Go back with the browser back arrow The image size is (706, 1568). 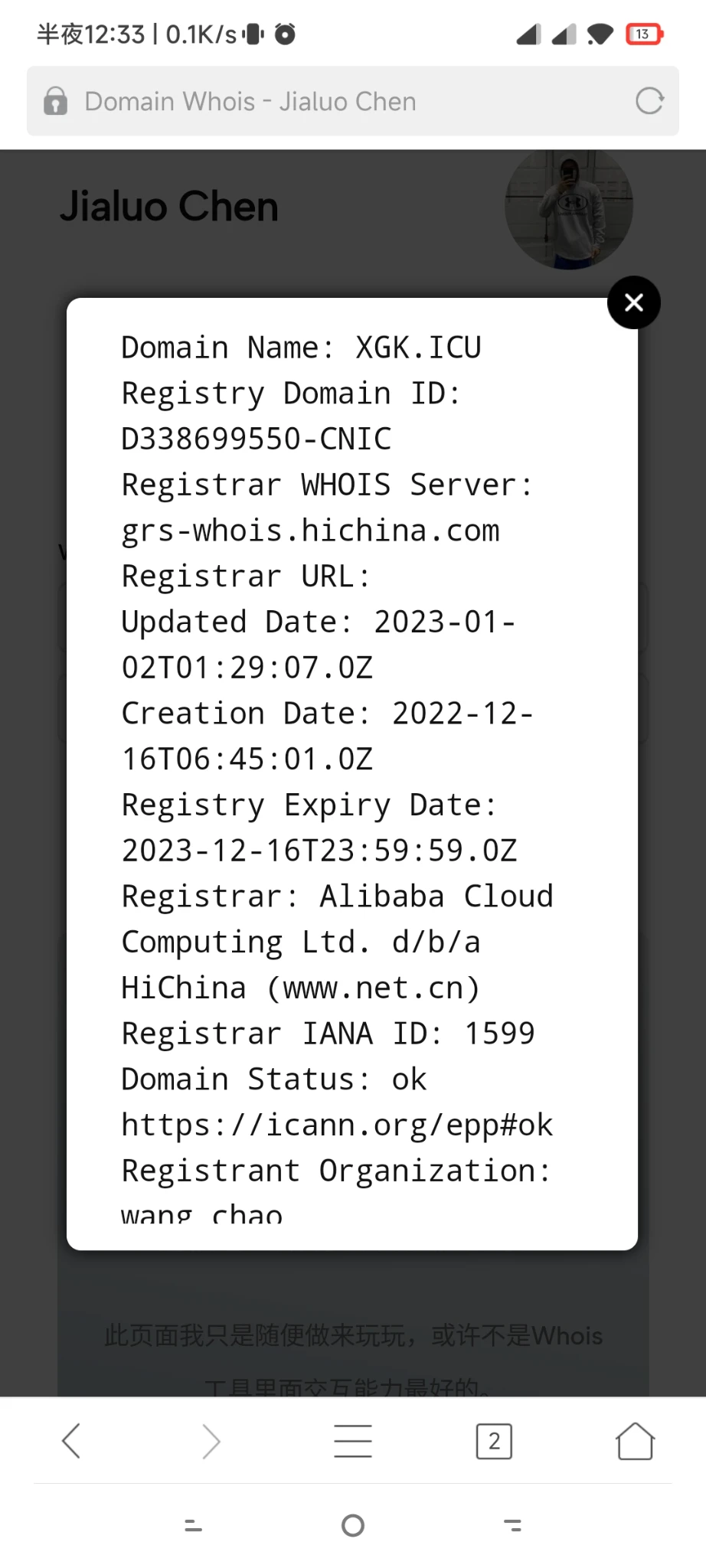click(71, 1442)
